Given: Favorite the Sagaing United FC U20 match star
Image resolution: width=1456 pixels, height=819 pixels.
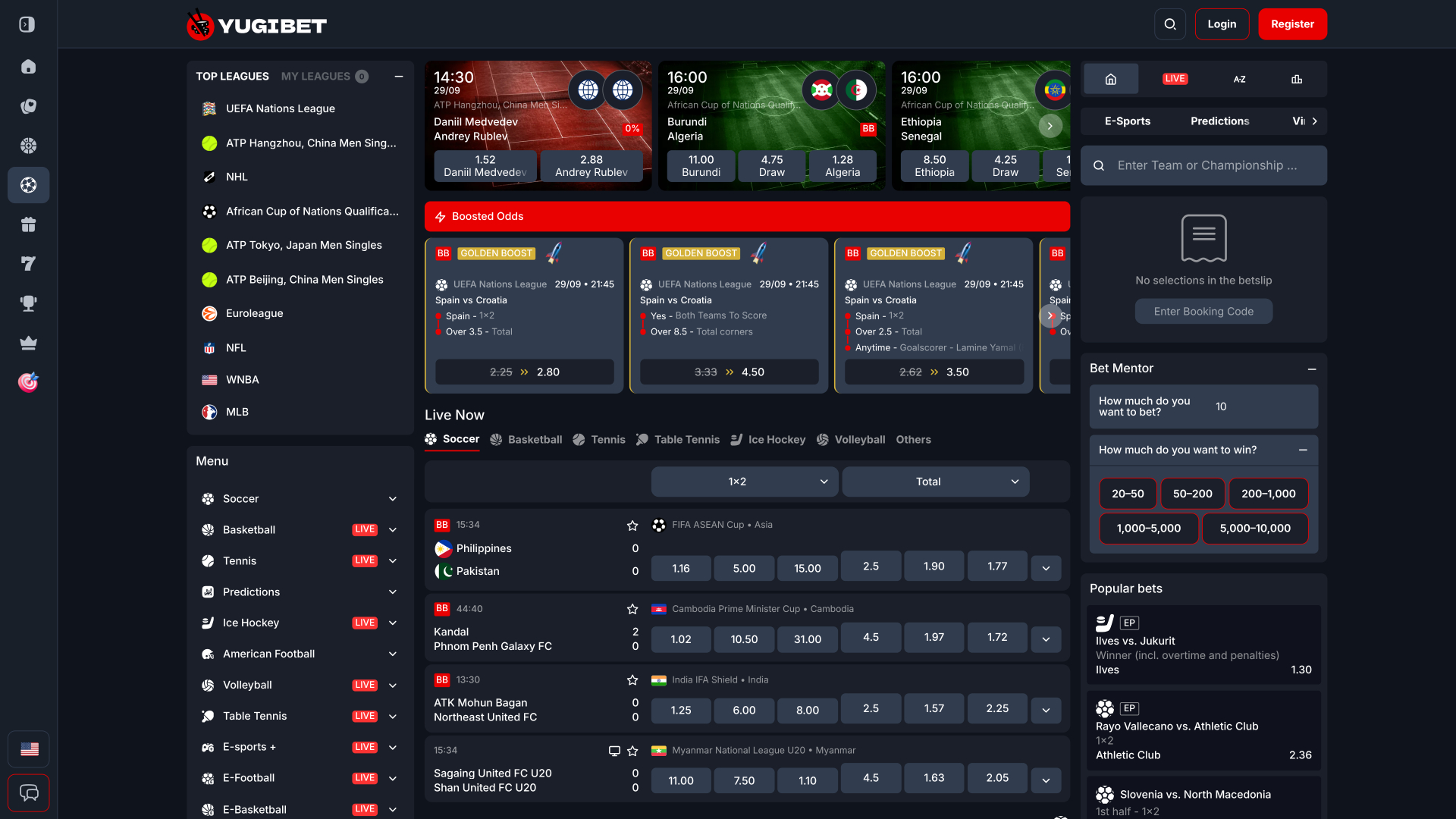Looking at the screenshot, I should [x=632, y=751].
